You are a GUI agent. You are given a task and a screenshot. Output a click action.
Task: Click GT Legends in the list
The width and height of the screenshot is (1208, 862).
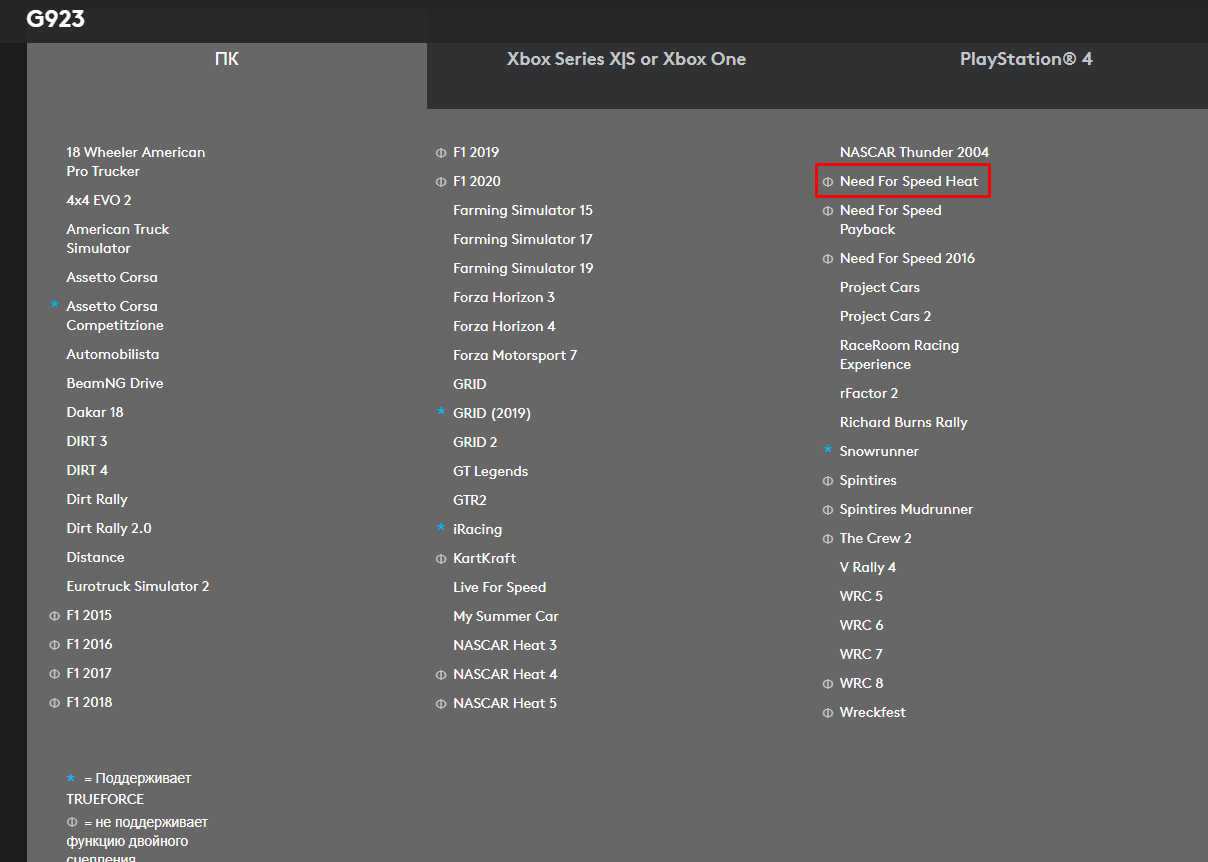pyautogui.click(x=491, y=471)
